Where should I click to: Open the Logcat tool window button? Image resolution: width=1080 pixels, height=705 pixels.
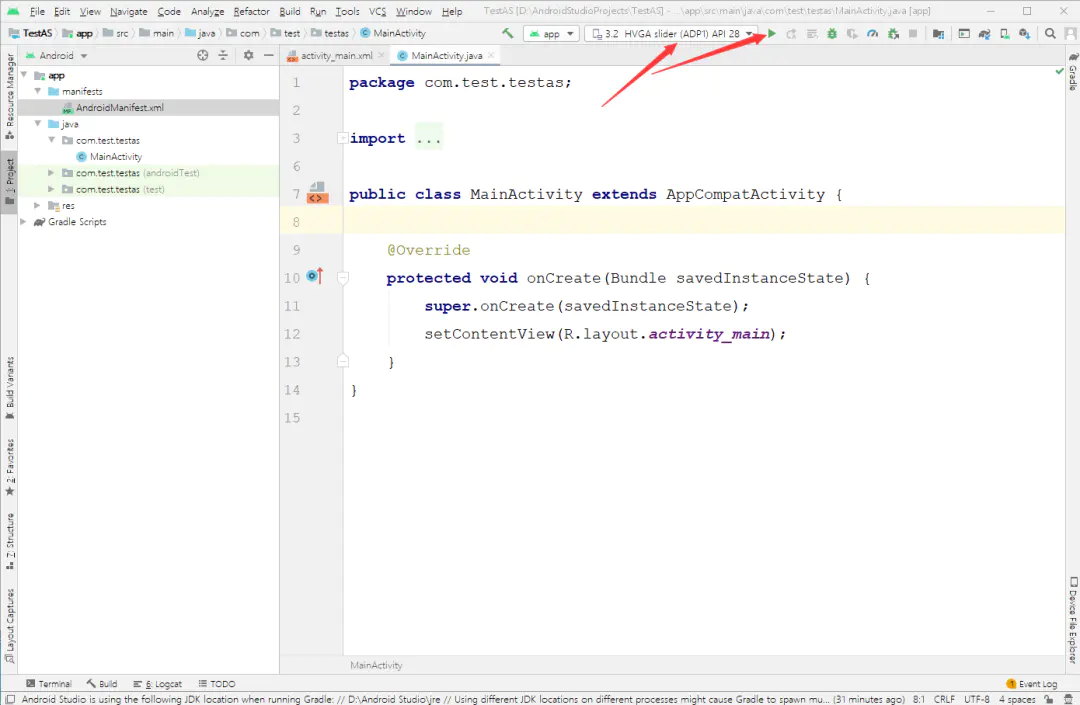click(158, 684)
